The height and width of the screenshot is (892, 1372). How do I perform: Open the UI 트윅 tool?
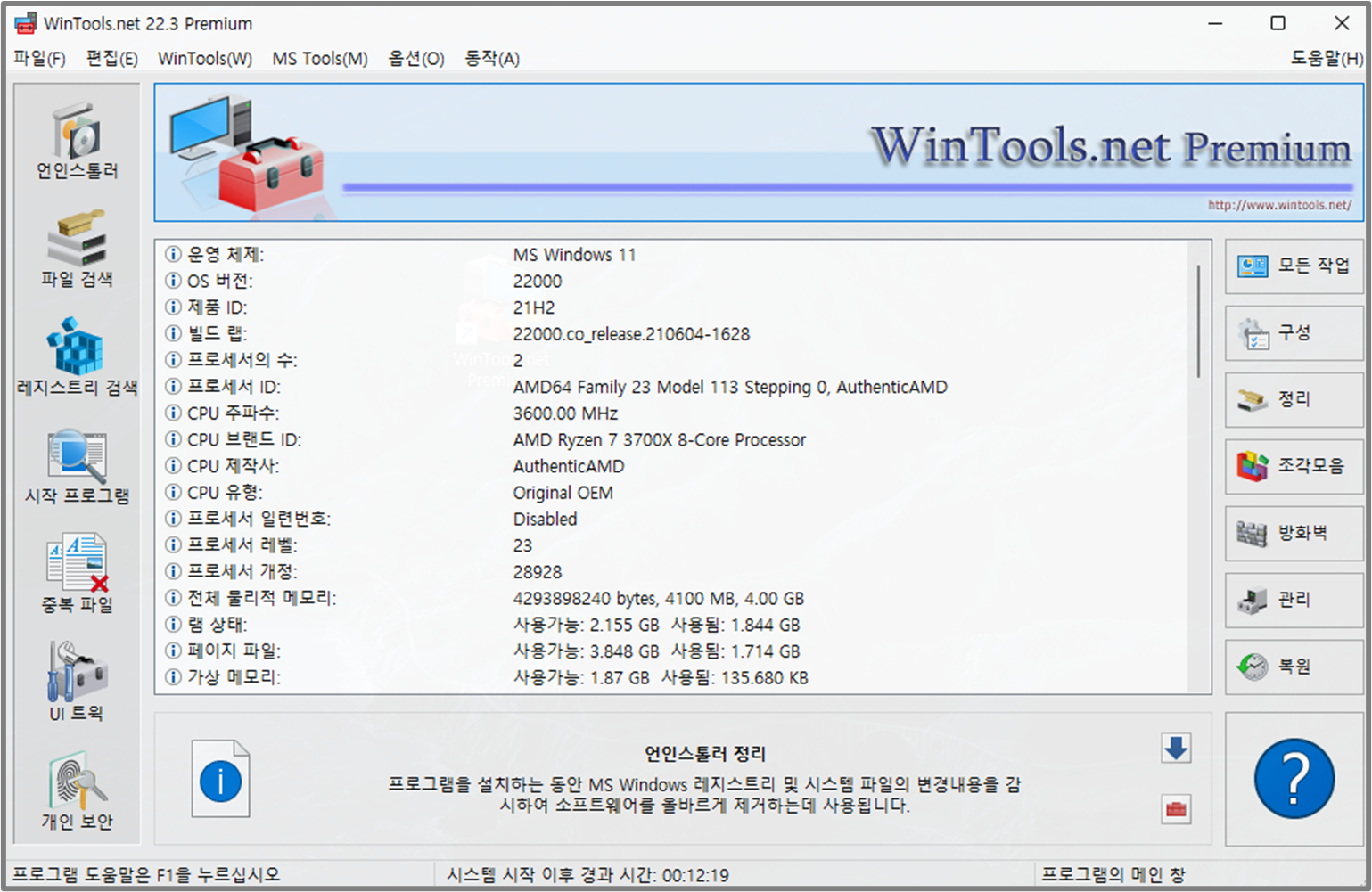[77, 683]
